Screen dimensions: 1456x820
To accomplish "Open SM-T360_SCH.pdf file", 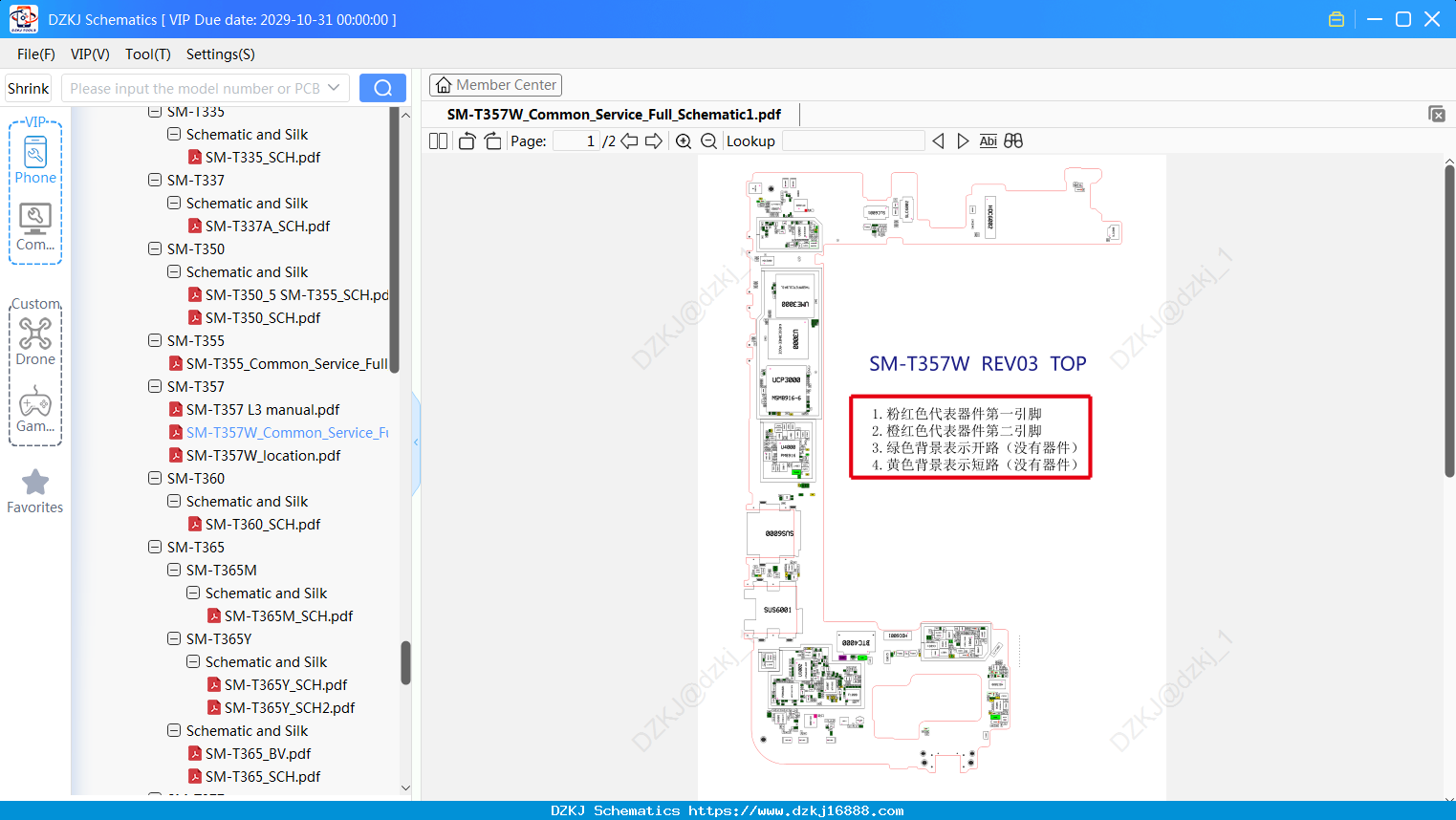I will (263, 524).
